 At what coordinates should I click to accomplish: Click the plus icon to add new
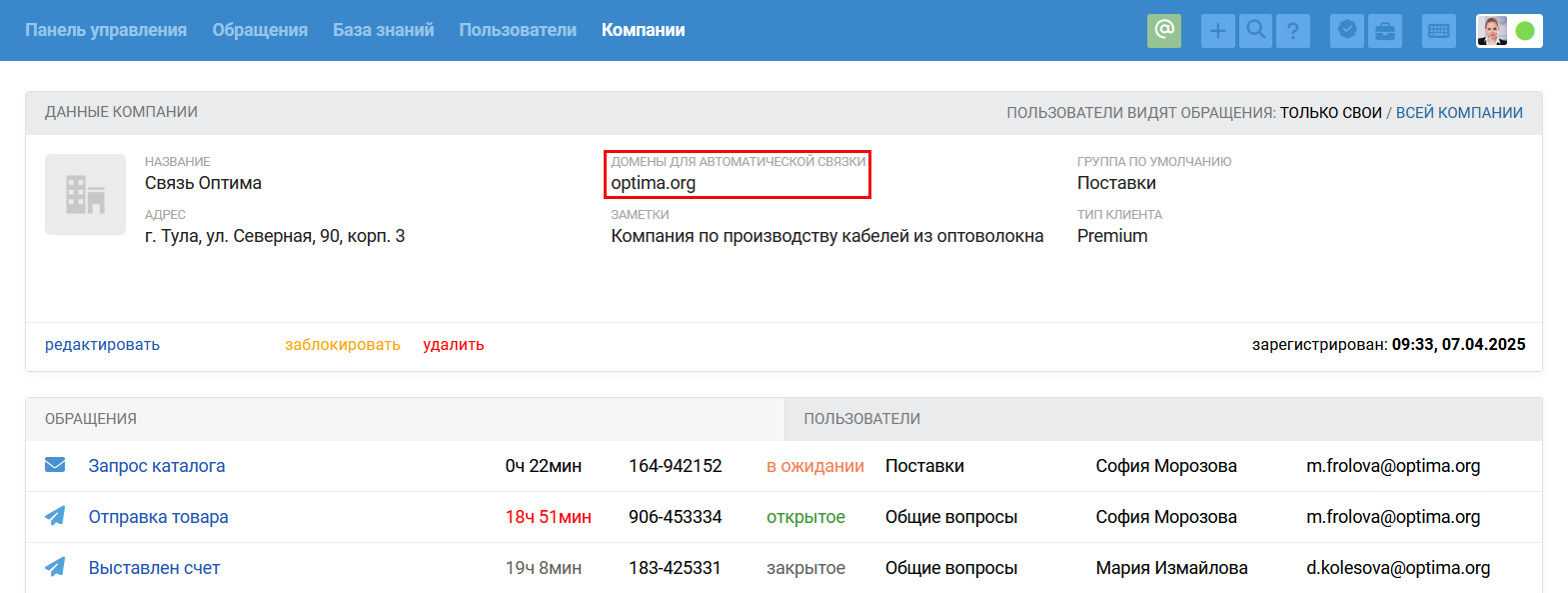(1217, 31)
